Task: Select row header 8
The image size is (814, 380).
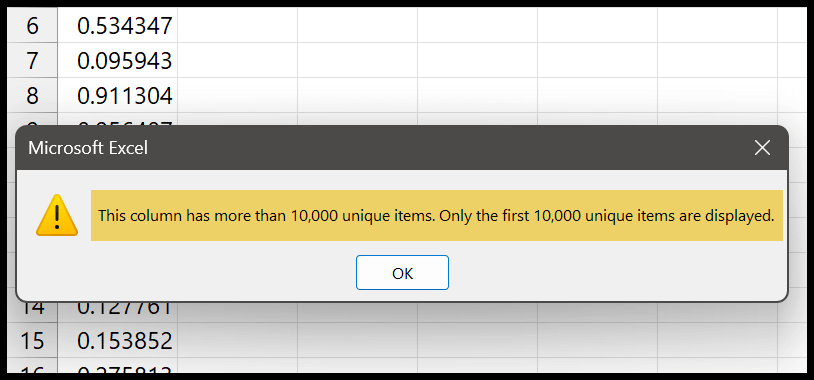Action: [x=32, y=95]
